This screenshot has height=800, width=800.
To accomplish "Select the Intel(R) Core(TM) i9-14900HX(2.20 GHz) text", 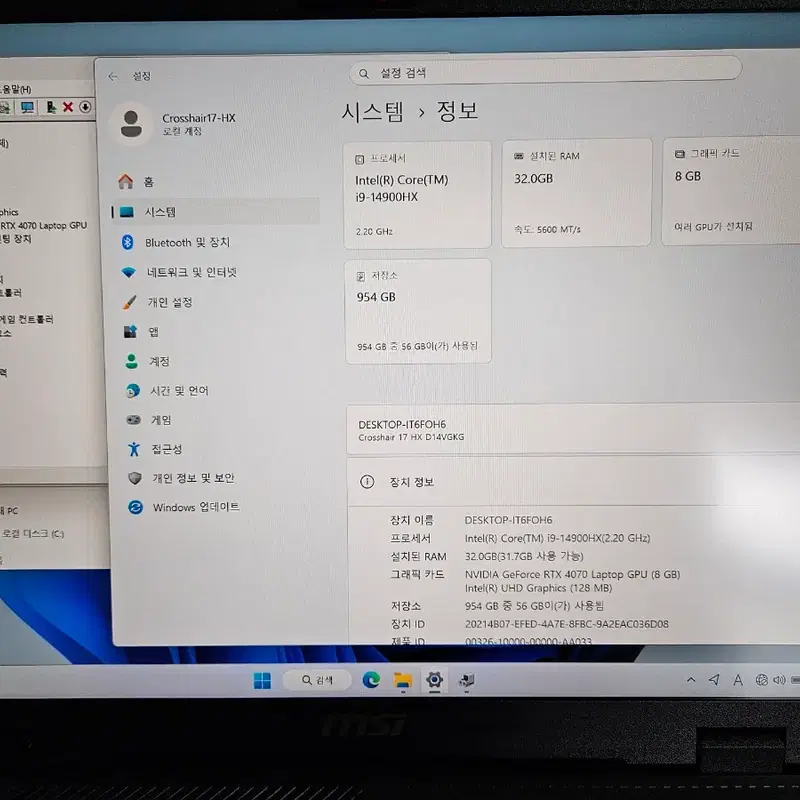I will tap(557, 538).
